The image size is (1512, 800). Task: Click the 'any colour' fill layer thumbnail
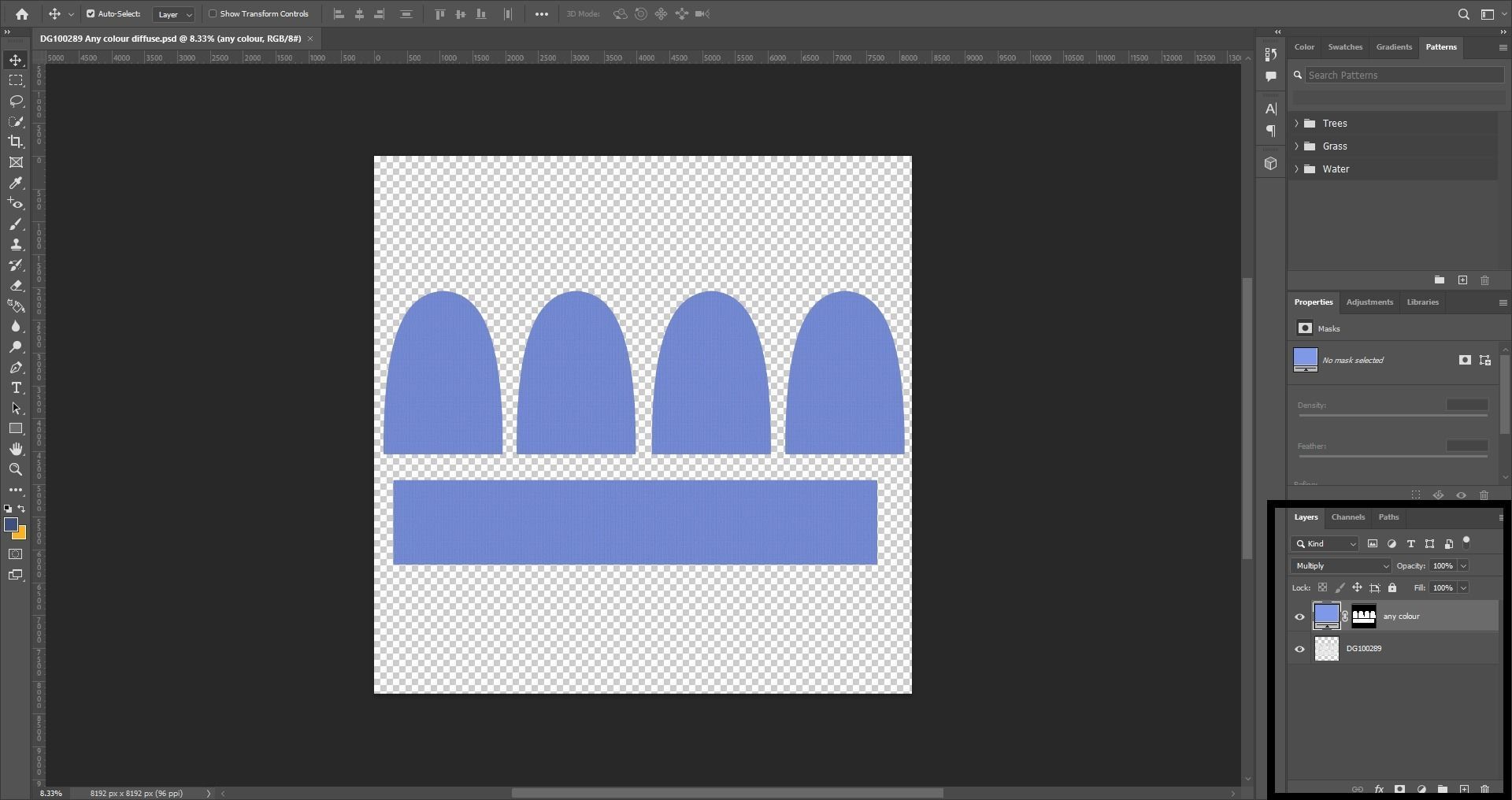(x=1327, y=617)
